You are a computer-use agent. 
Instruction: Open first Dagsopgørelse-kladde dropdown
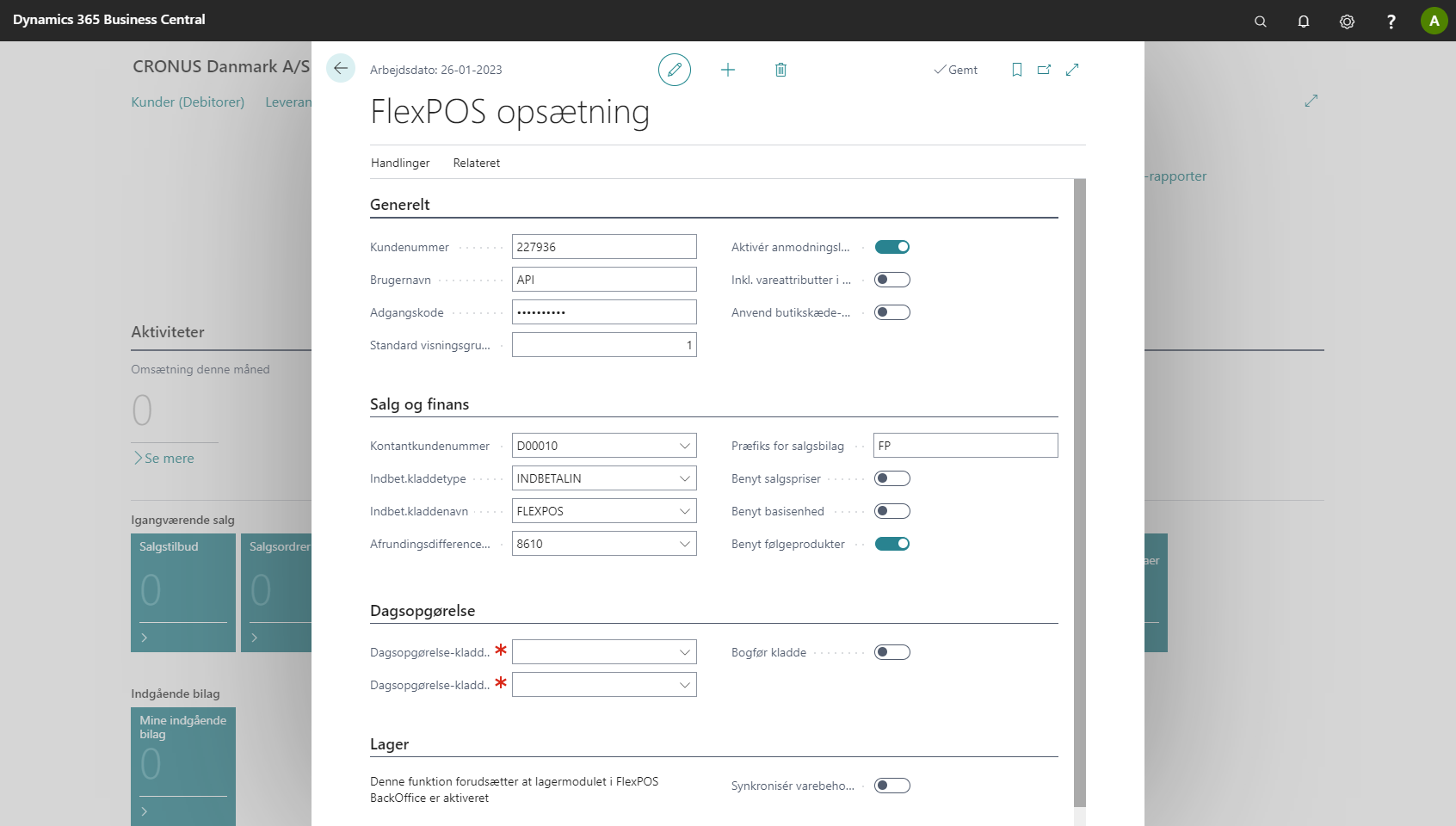pos(685,652)
